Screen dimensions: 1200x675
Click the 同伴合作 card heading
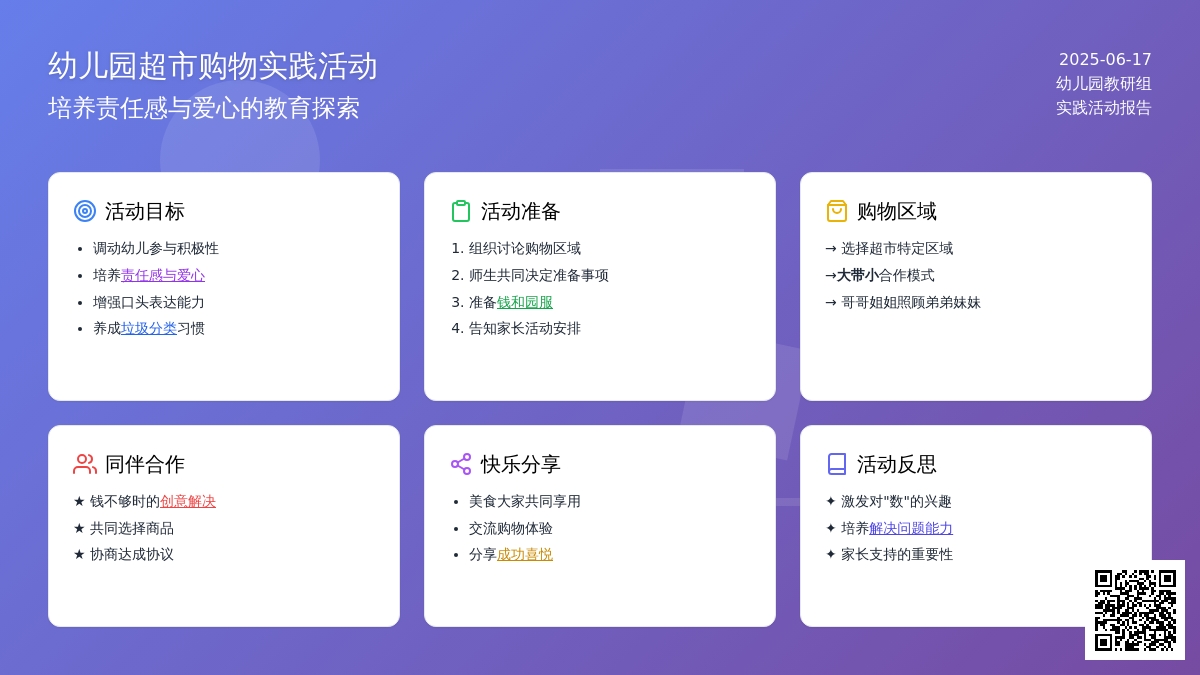coord(145,464)
